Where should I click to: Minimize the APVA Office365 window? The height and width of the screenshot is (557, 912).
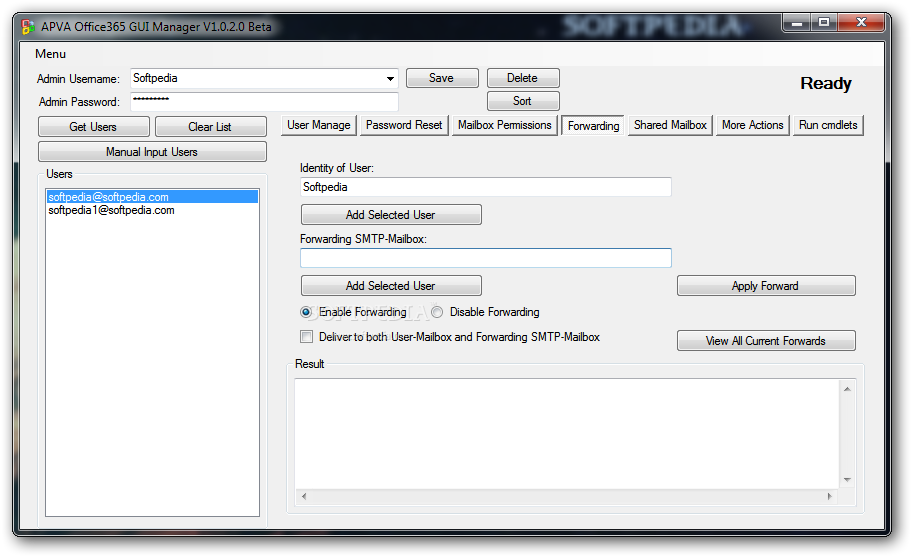pyautogui.click(x=797, y=23)
